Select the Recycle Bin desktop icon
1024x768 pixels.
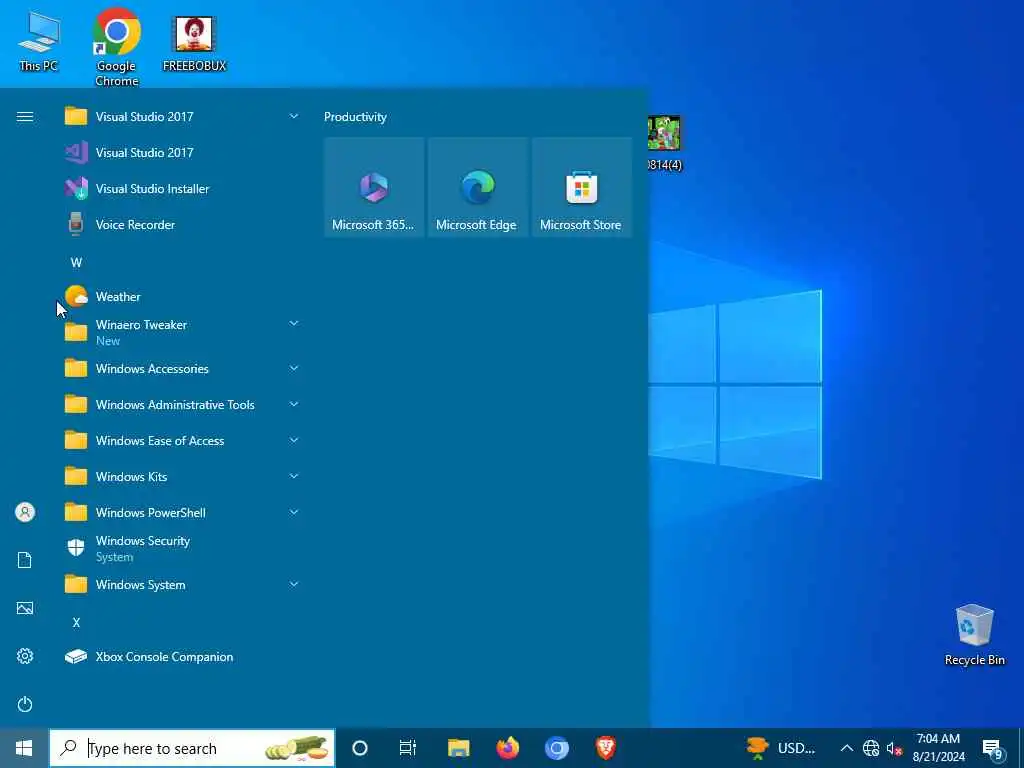pyautogui.click(x=974, y=635)
